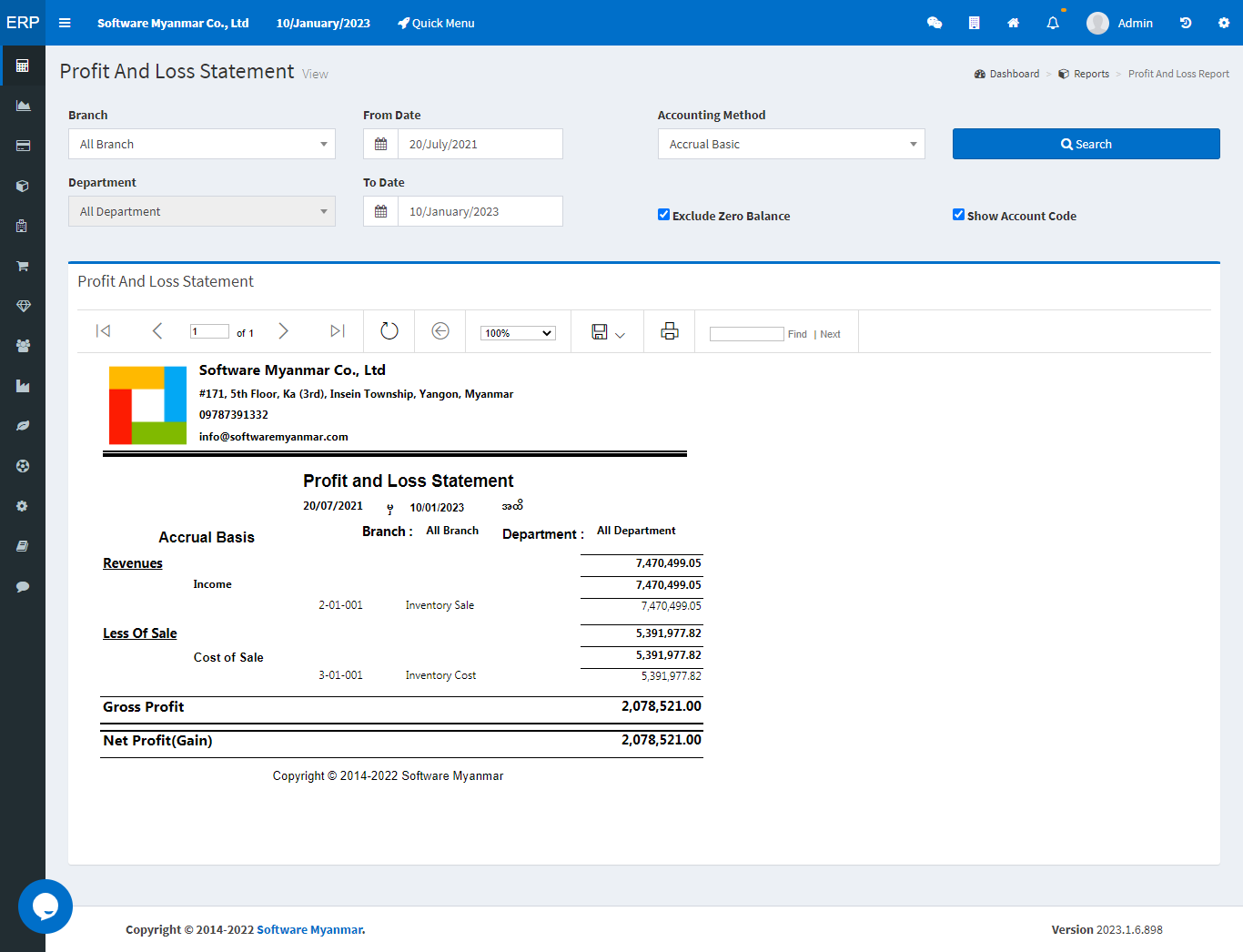Open the soccer ball icon in sidebar
This screenshot has width=1243, height=952.
23,466
